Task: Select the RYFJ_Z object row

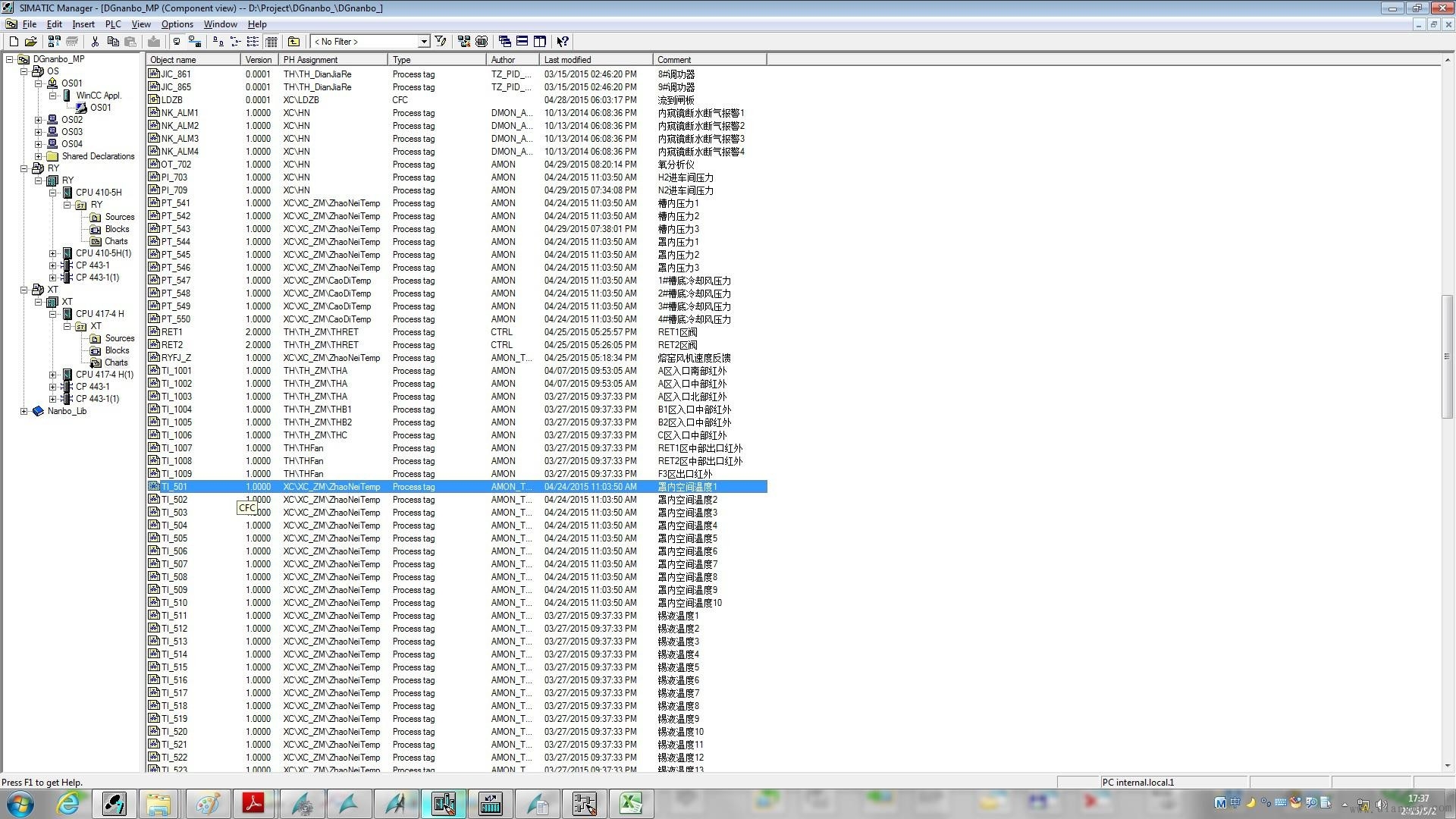Action: [457, 358]
